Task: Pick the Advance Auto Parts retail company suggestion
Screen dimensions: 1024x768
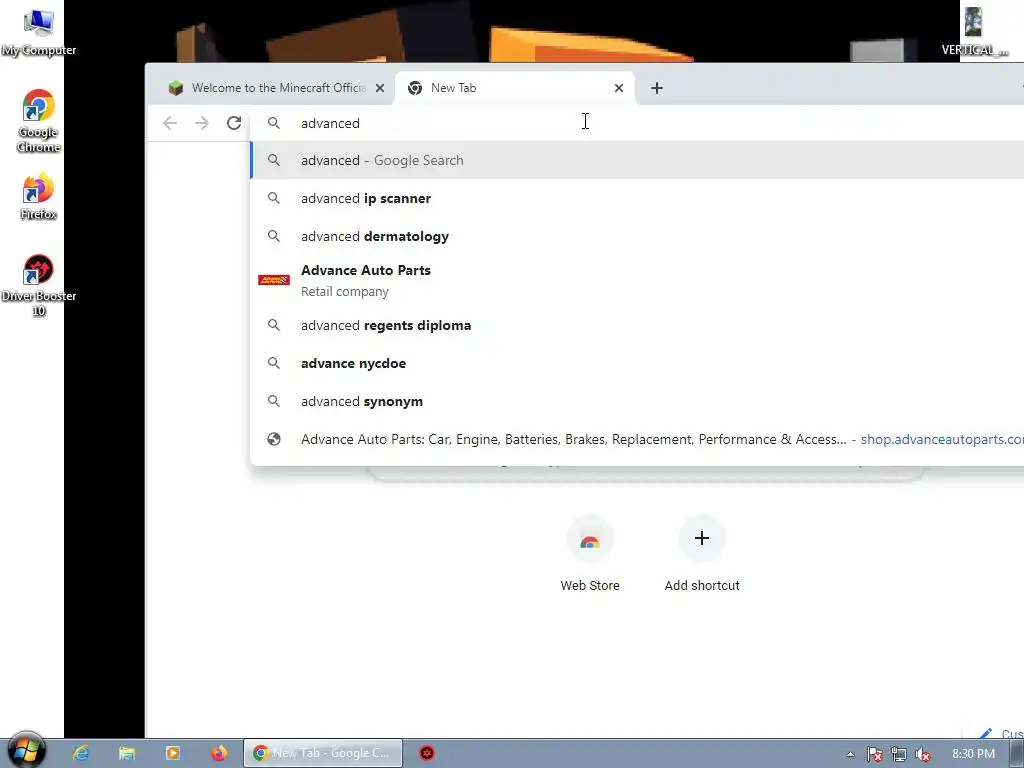Action: (x=637, y=280)
